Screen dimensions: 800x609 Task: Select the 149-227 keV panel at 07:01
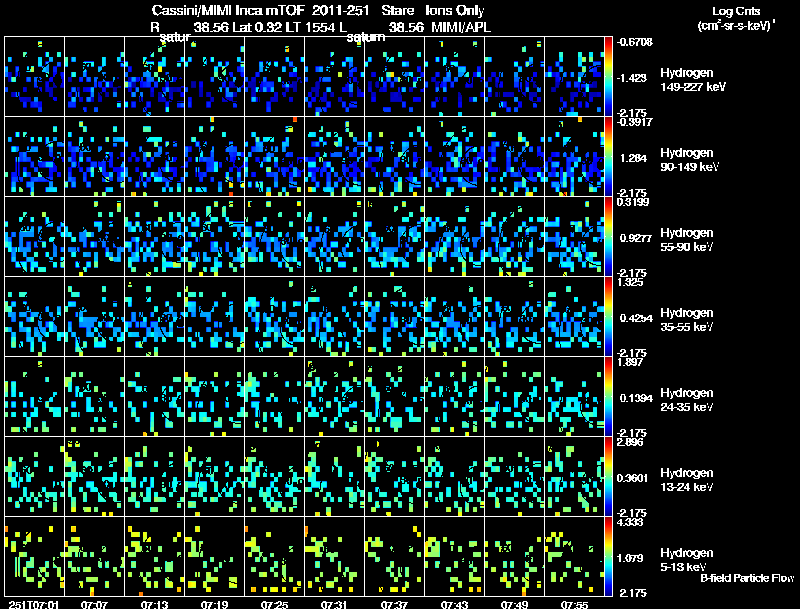coord(35,76)
